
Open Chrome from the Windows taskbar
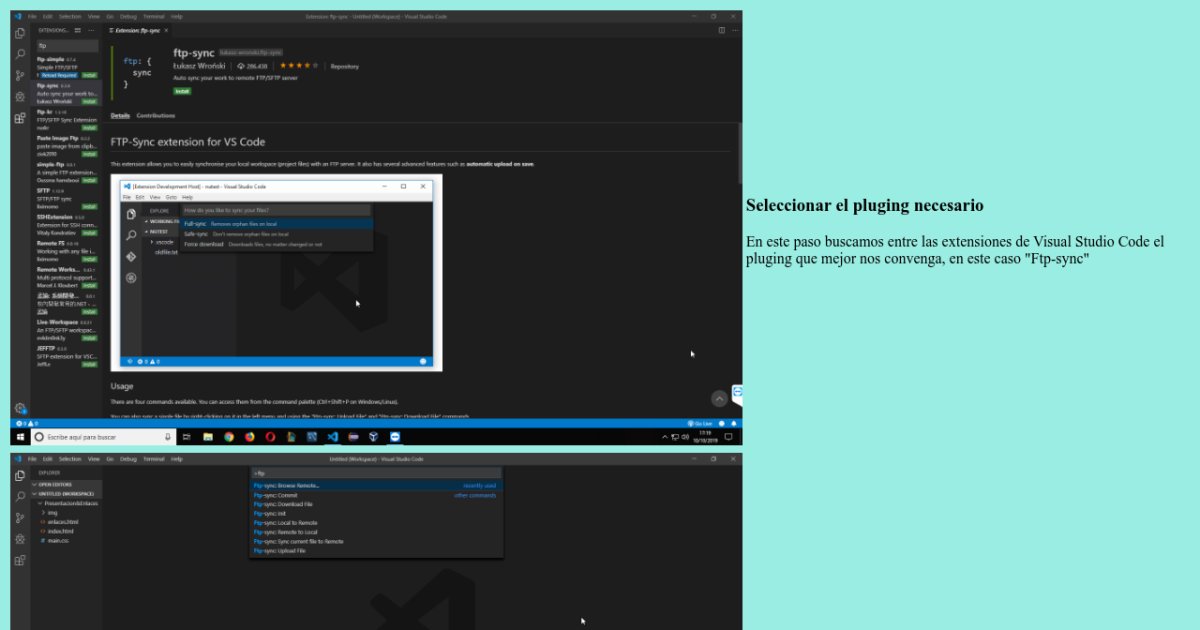(229, 437)
